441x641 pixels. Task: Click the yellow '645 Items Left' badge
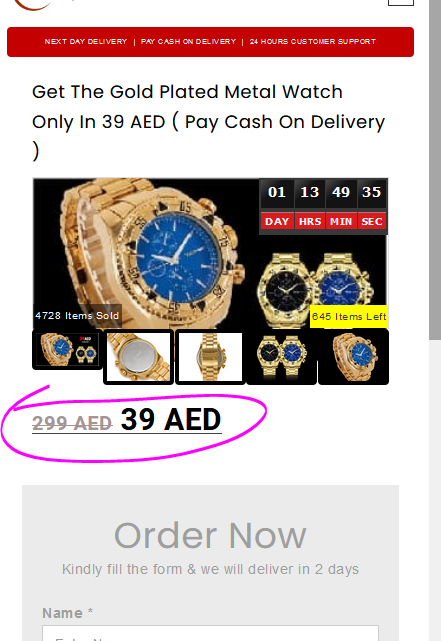click(x=349, y=316)
